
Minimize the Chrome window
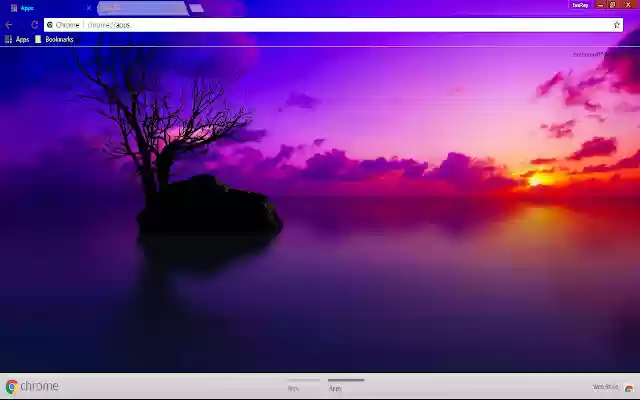point(600,5)
